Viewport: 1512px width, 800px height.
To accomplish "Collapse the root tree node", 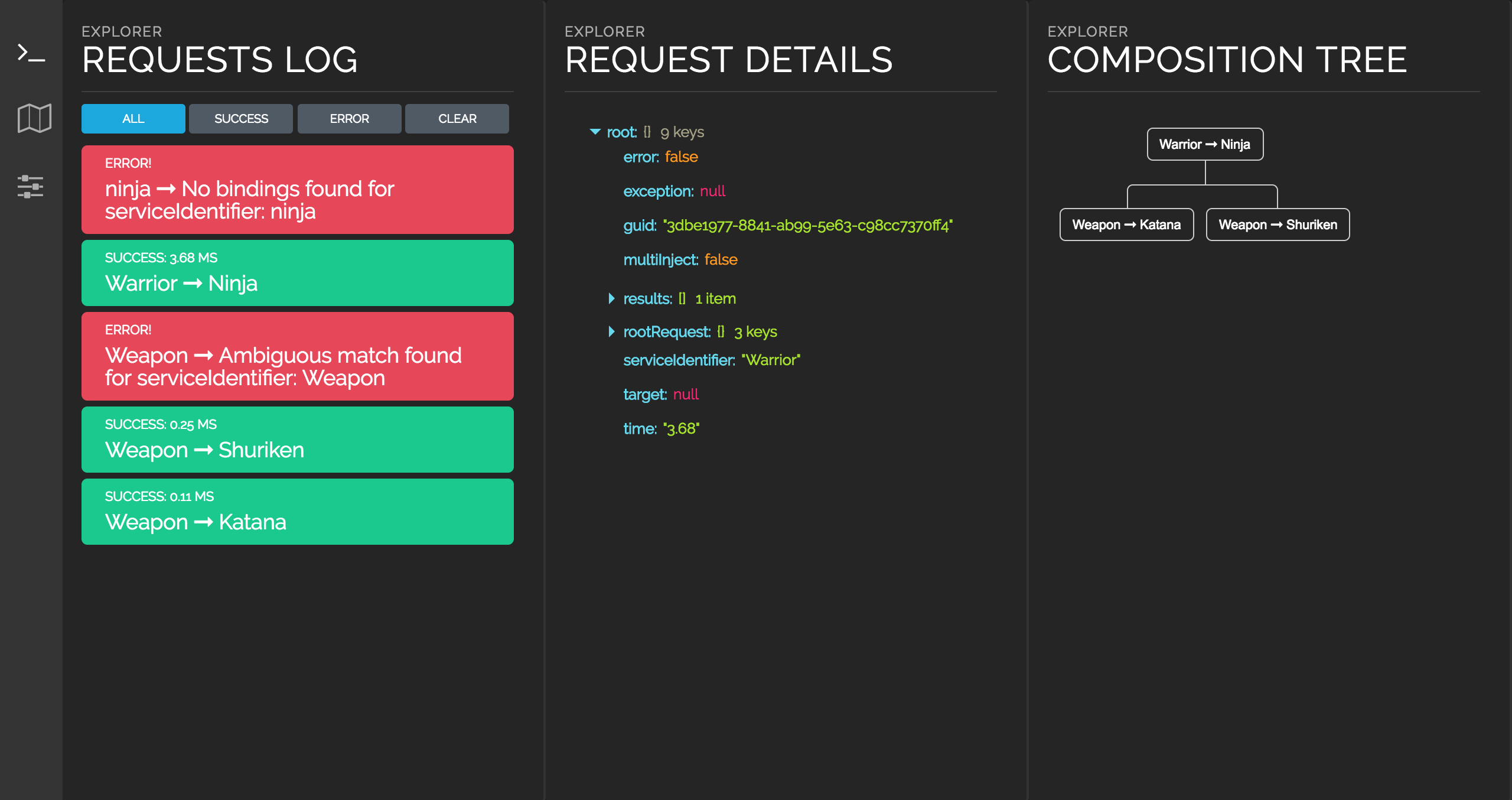I will point(595,132).
